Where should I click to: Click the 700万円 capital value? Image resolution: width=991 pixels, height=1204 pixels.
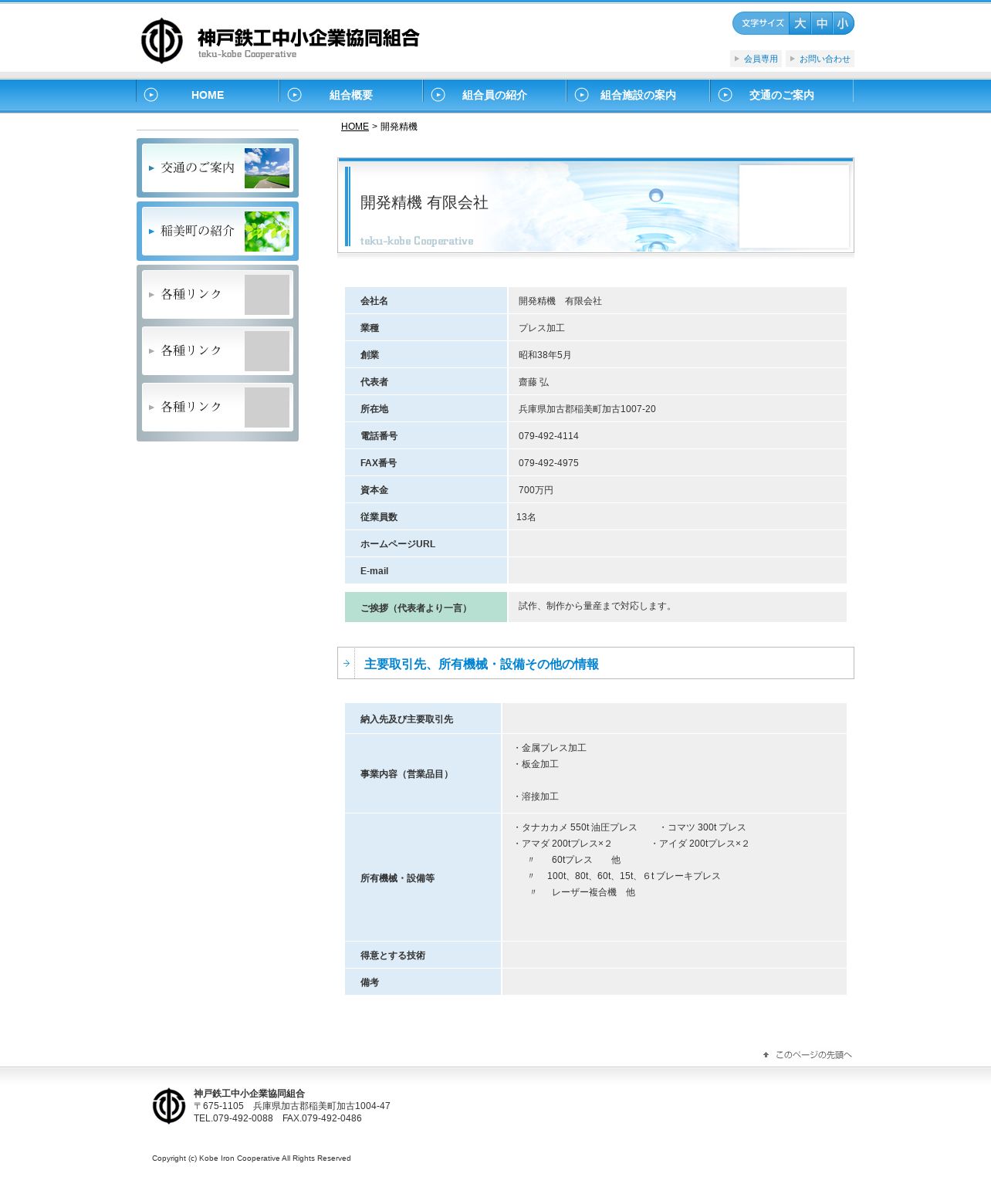coord(536,490)
